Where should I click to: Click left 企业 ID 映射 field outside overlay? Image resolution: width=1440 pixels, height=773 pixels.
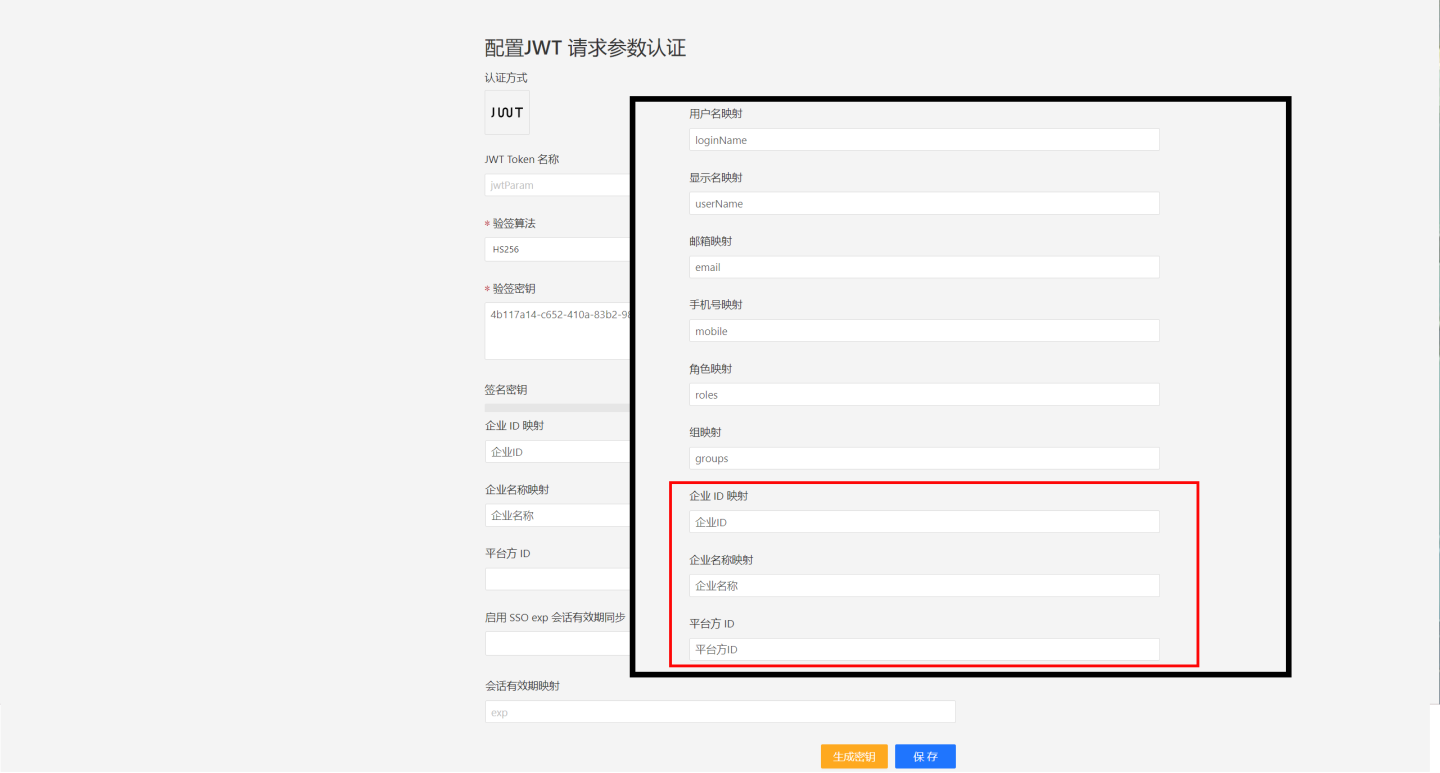click(x=557, y=452)
